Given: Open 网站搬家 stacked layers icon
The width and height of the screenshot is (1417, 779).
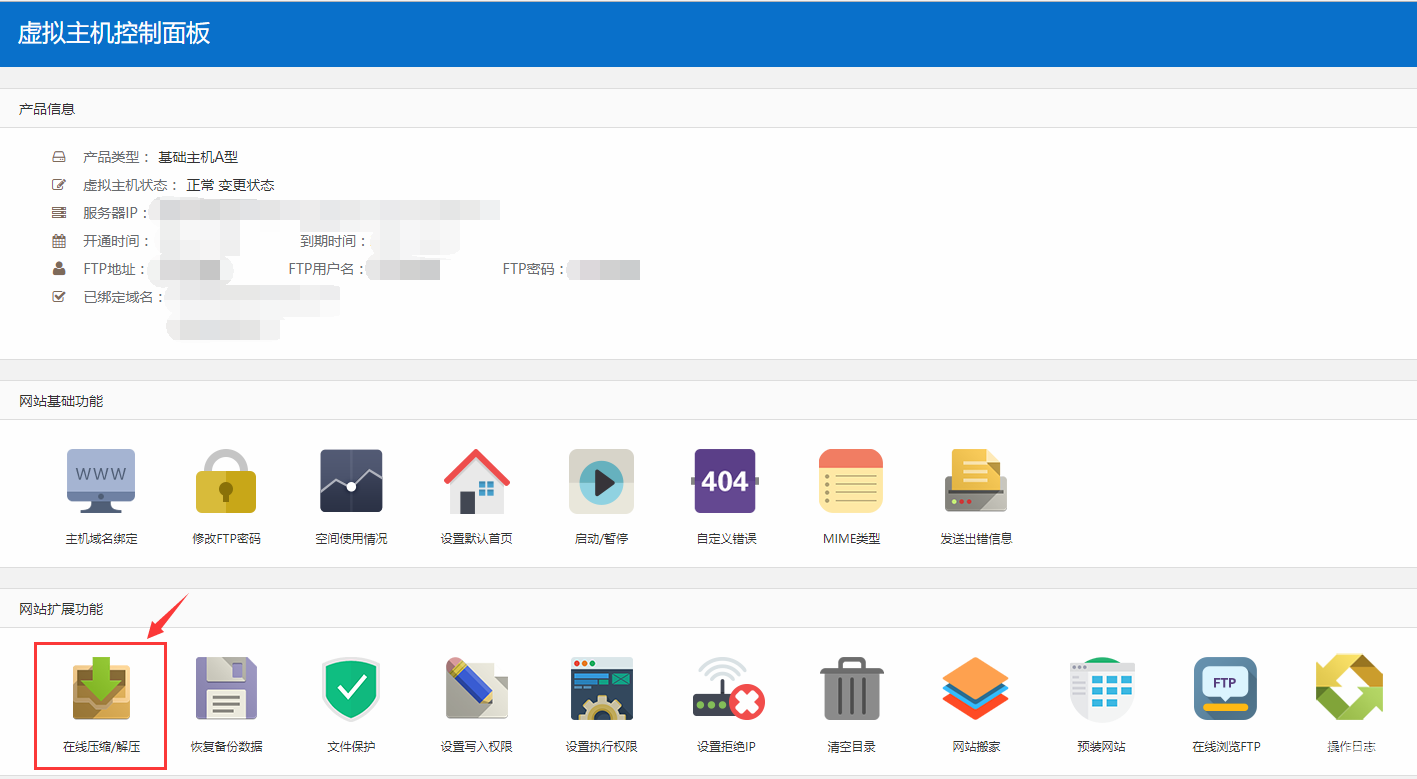Looking at the screenshot, I should click(x=976, y=689).
